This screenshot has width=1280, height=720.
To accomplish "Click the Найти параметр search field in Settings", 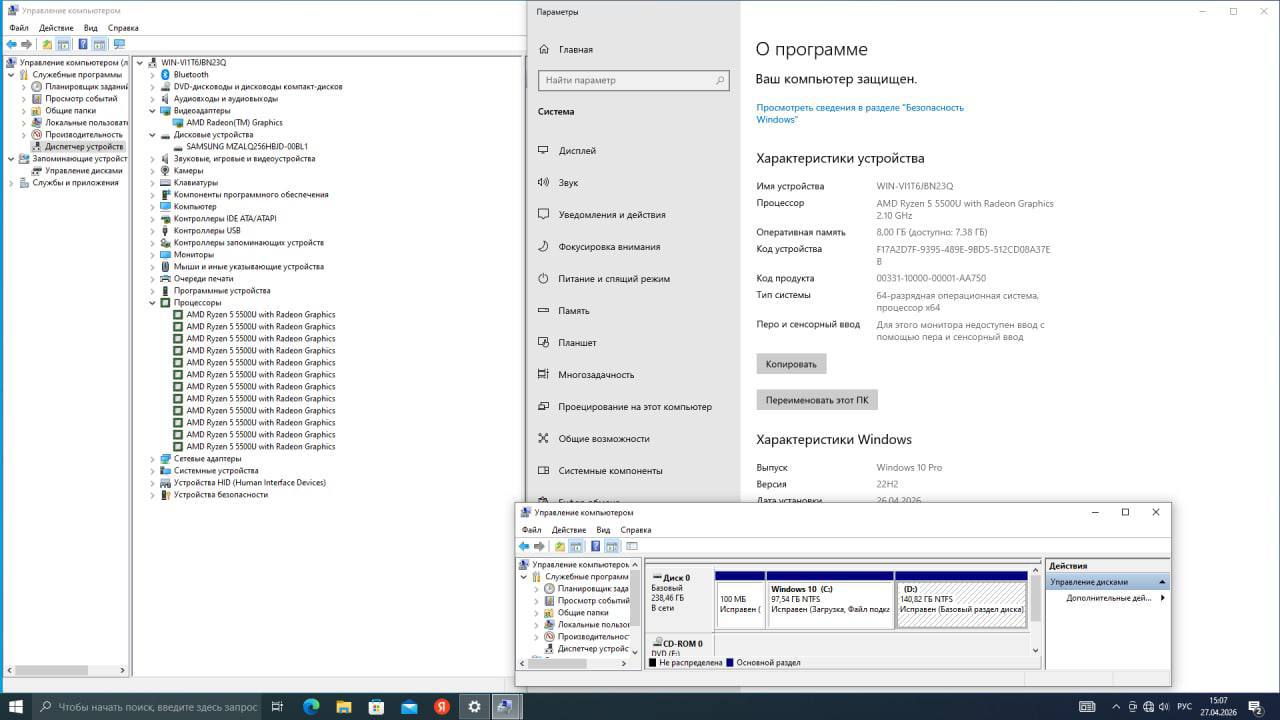I will pos(634,80).
